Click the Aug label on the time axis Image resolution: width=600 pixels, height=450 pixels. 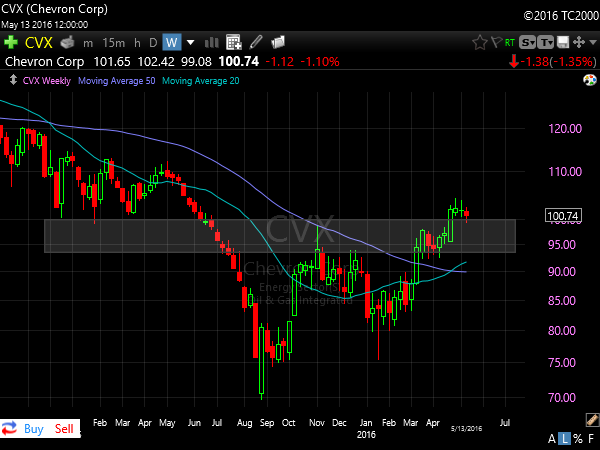(245, 423)
